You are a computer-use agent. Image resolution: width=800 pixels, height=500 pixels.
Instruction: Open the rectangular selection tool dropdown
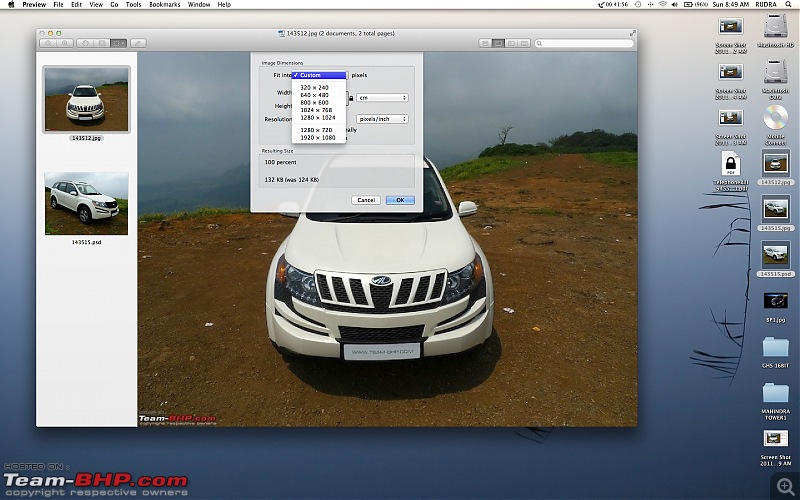coord(119,43)
